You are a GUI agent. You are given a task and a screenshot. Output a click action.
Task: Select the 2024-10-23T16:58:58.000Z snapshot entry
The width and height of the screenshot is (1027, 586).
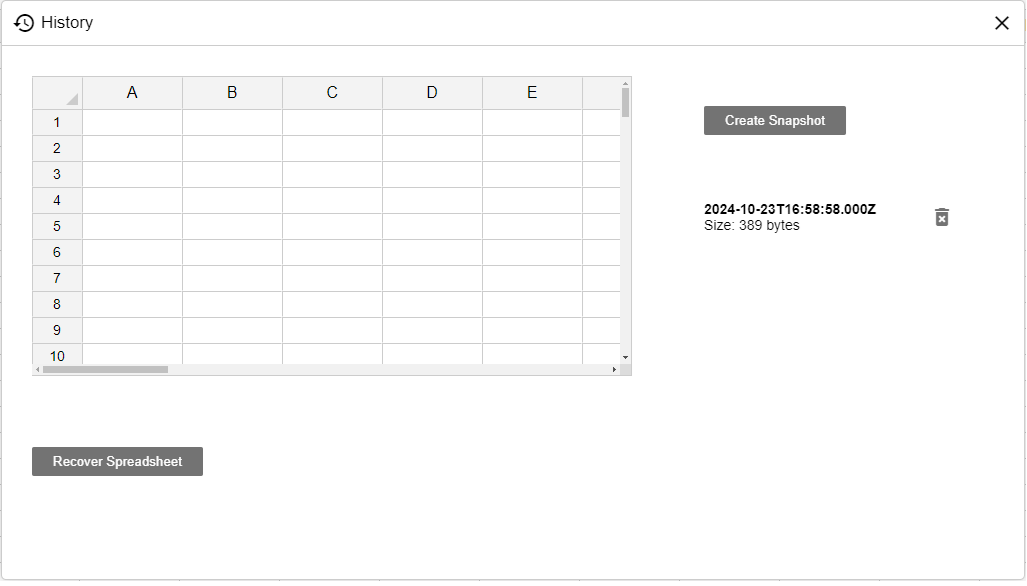click(789, 217)
